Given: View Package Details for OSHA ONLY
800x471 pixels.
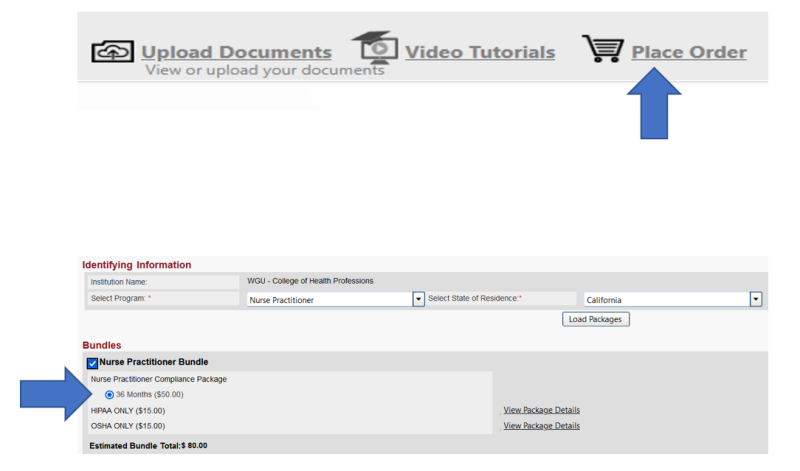Looking at the screenshot, I should [x=541, y=425].
